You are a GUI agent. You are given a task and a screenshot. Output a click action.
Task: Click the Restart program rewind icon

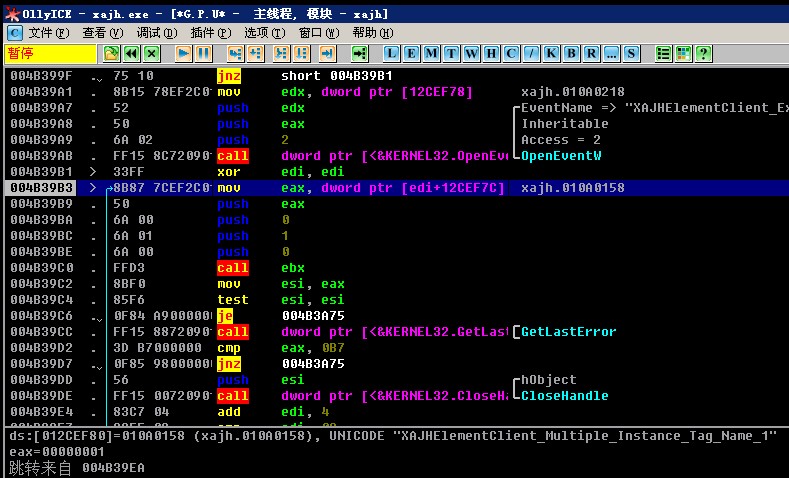[x=131, y=53]
